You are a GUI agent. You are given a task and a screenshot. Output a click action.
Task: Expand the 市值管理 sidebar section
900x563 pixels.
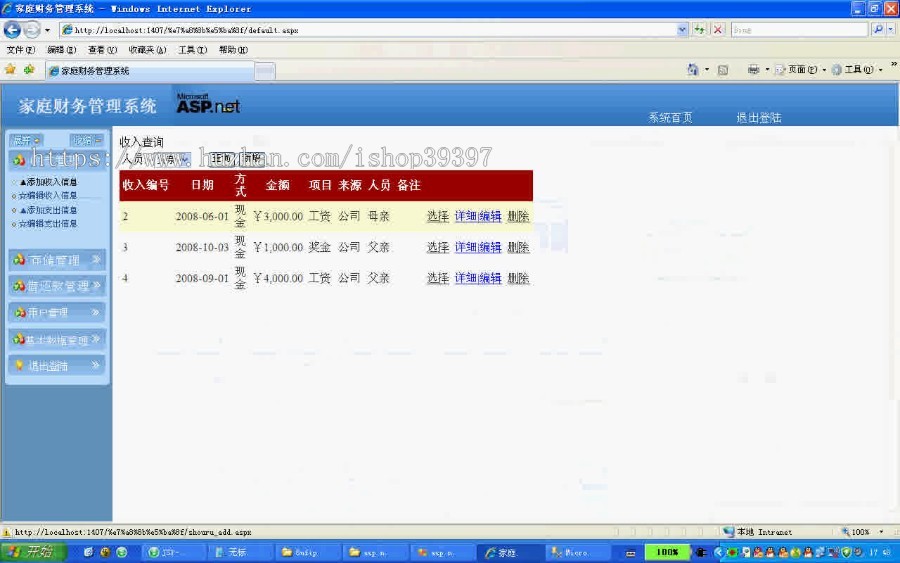pos(57,260)
